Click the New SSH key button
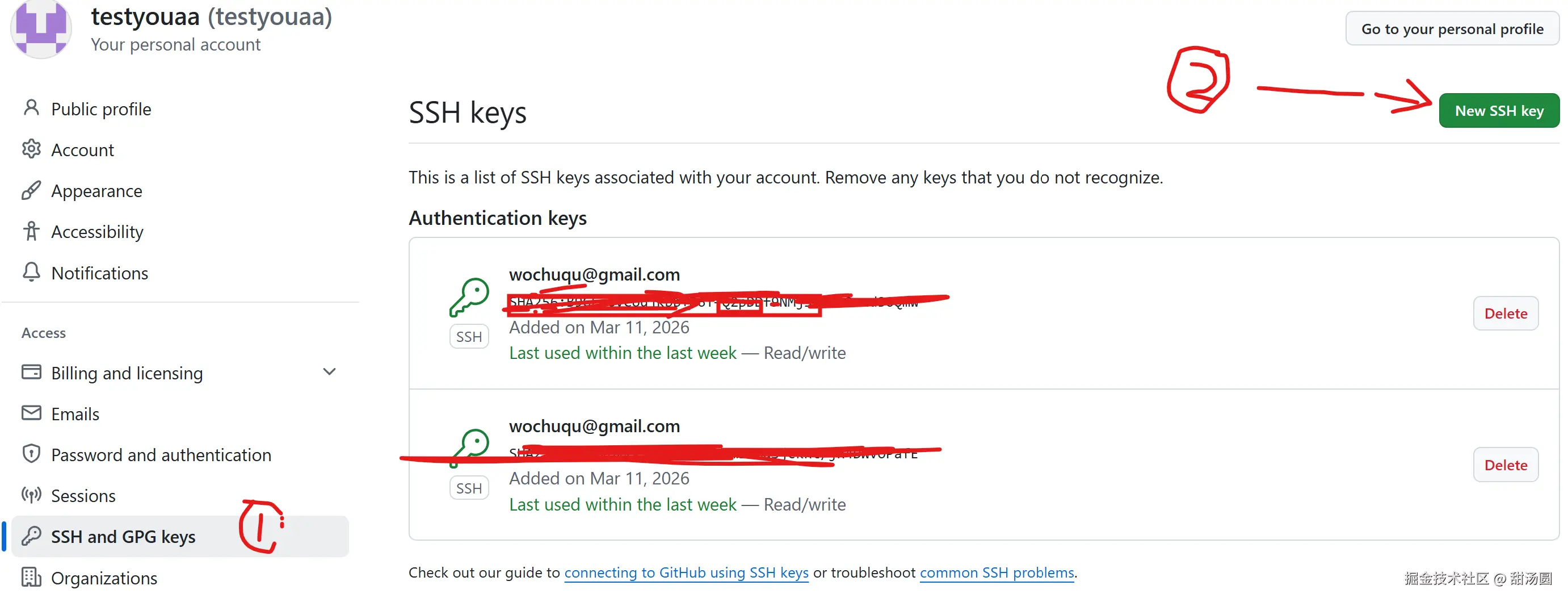Screen dimensions: 1568x602 click(1499, 111)
